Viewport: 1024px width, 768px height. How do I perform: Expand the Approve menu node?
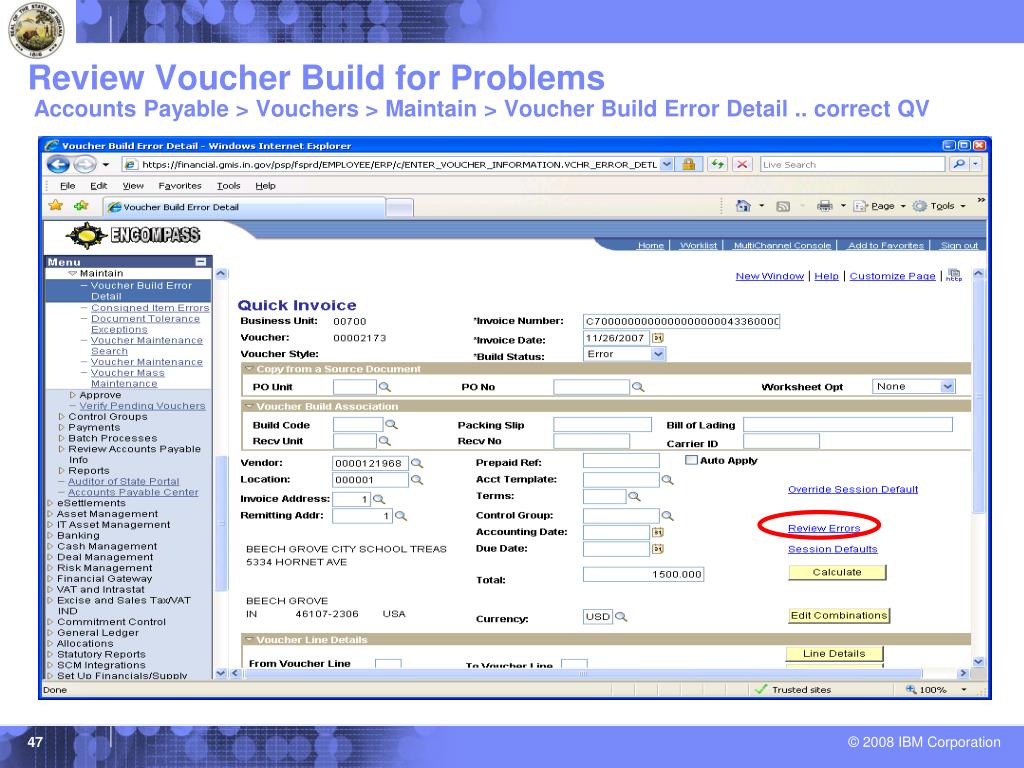click(72, 395)
